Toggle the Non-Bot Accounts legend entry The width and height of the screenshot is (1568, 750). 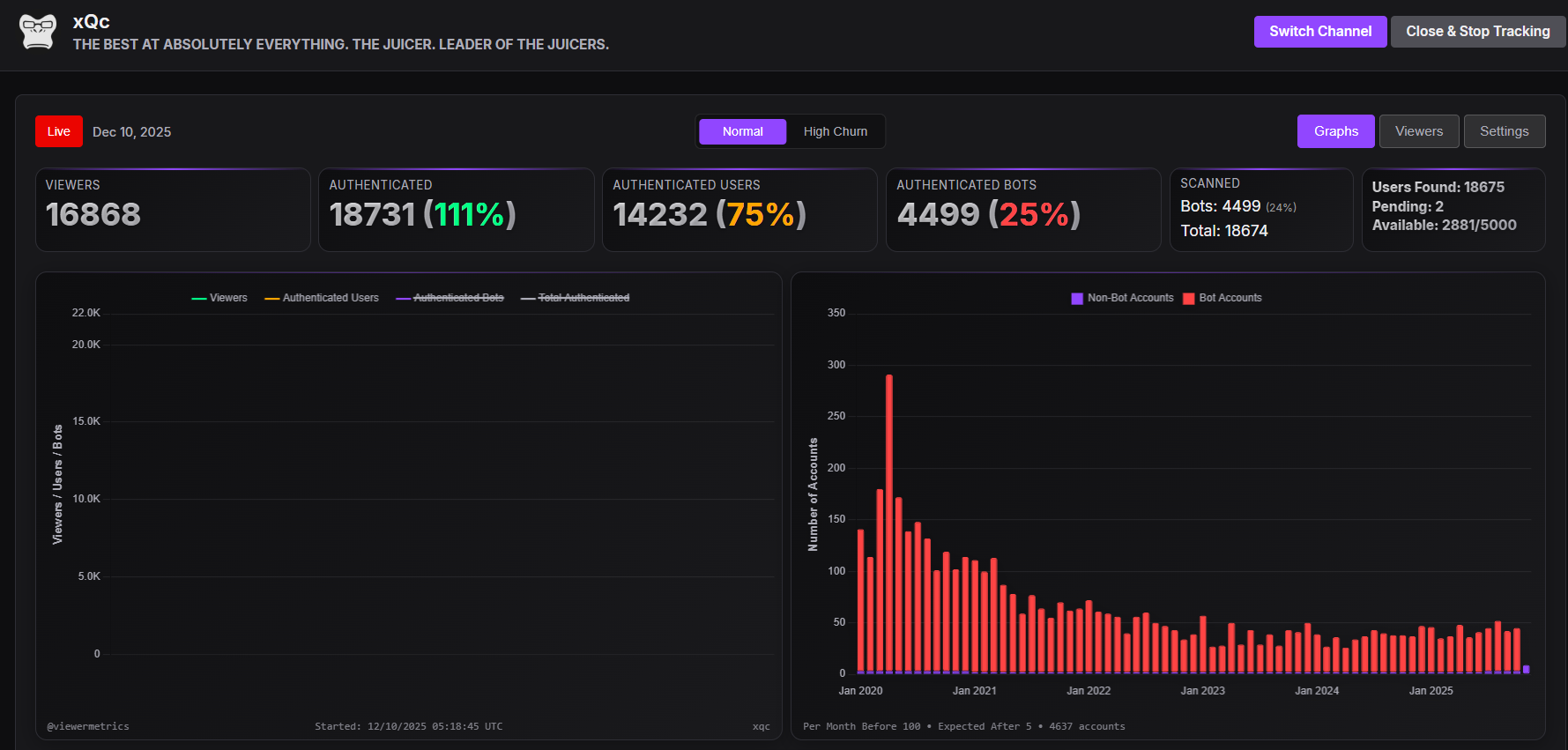pyautogui.click(x=1122, y=298)
